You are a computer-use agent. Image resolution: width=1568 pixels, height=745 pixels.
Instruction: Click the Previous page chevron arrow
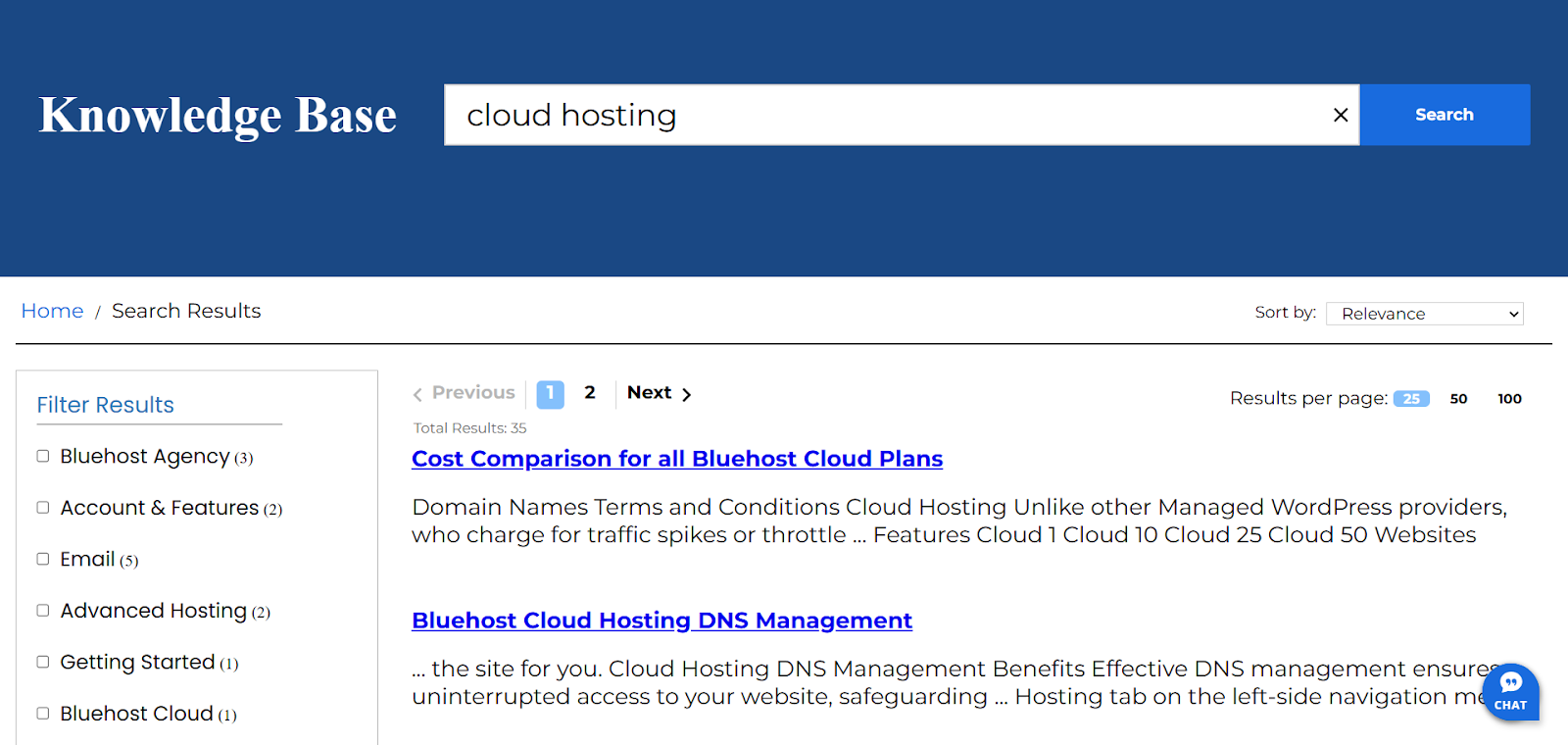(417, 394)
